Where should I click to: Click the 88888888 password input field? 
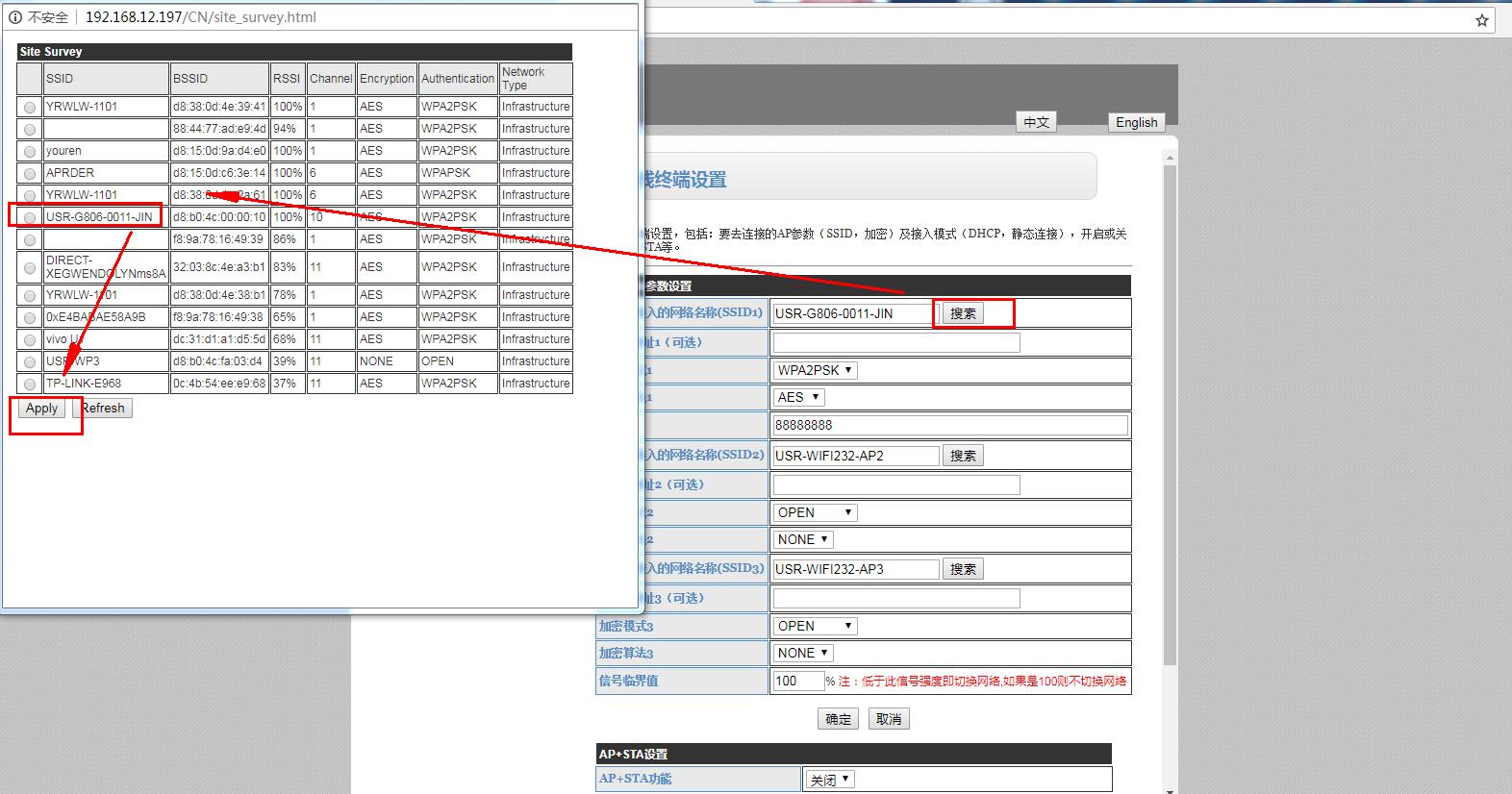click(x=949, y=425)
